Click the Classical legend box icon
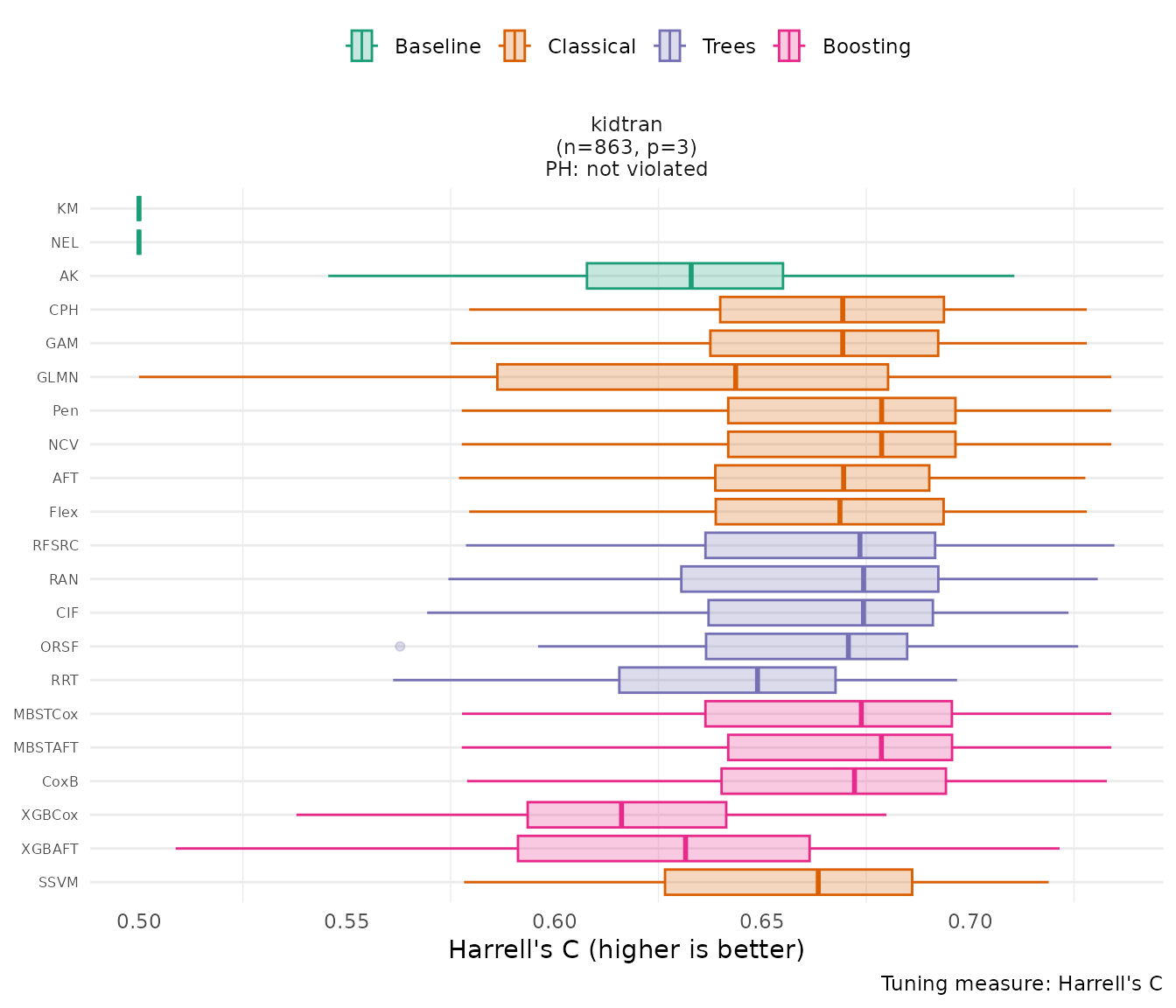This screenshot has height=1008, width=1176. (514, 46)
